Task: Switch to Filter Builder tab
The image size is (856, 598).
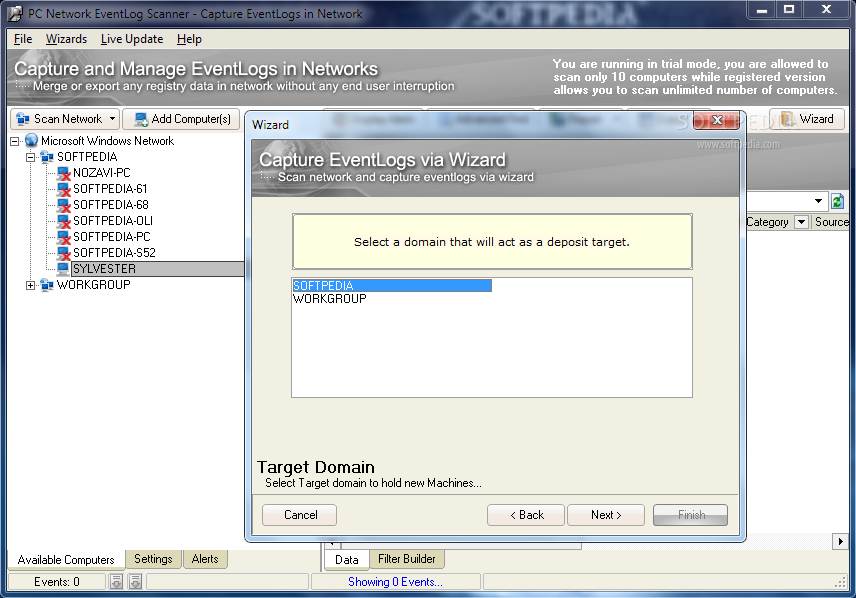Action: click(x=407, y=559)
